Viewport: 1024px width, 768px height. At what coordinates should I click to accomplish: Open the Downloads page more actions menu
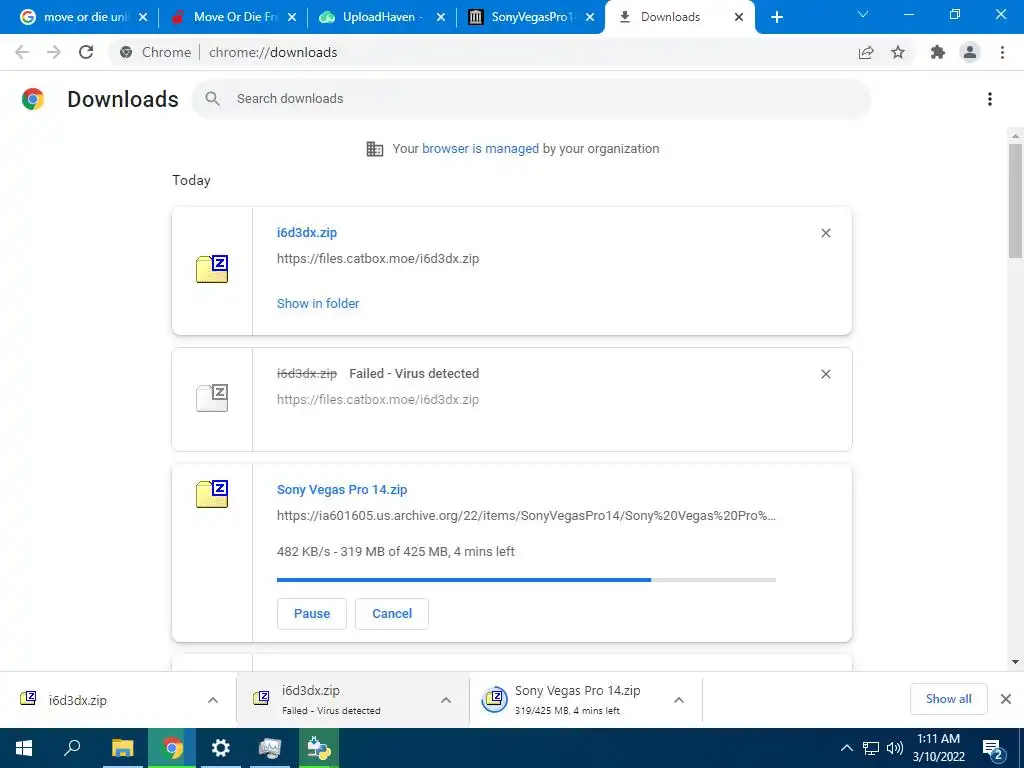click(x=990, y=99)
